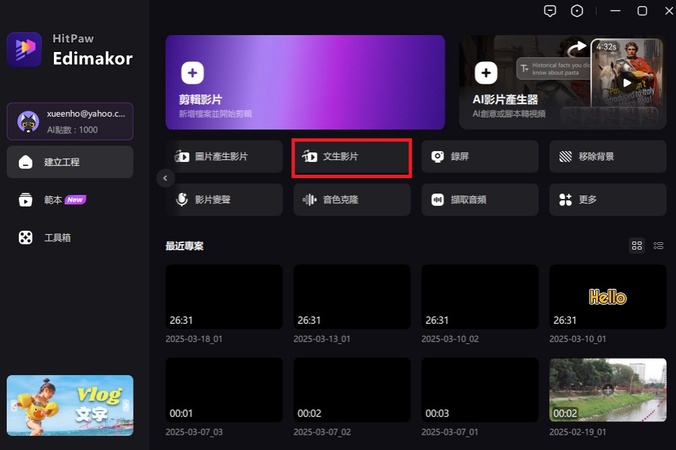This screenshot has width=676, height=450.
Task: Open 範本 templates in the sidebar
Action: [70, 200]
